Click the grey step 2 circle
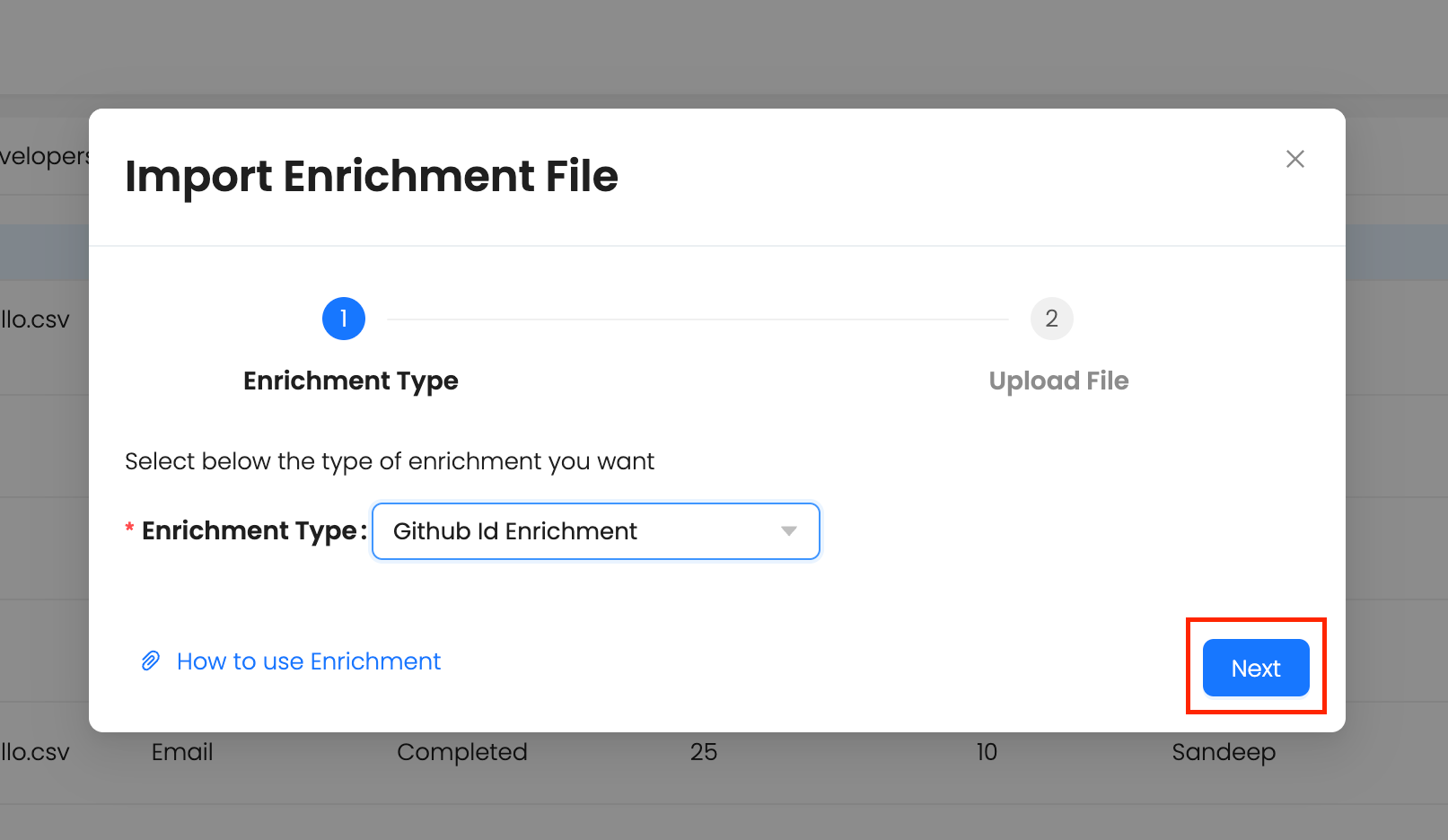This screenshot has width=1448, height=840. (x=1051, y=319)
